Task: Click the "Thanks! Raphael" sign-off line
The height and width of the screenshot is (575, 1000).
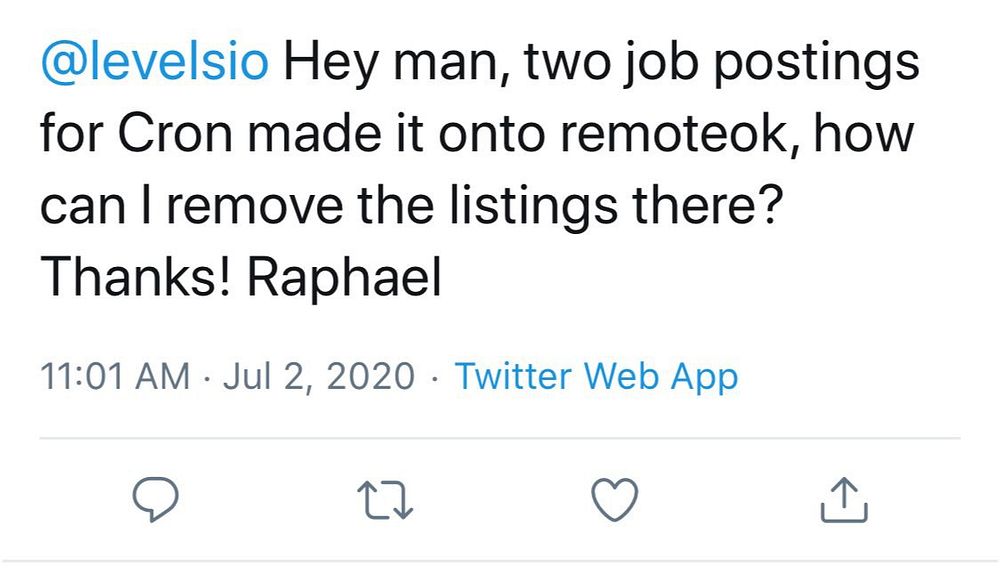Action: (x=241, y=277)
